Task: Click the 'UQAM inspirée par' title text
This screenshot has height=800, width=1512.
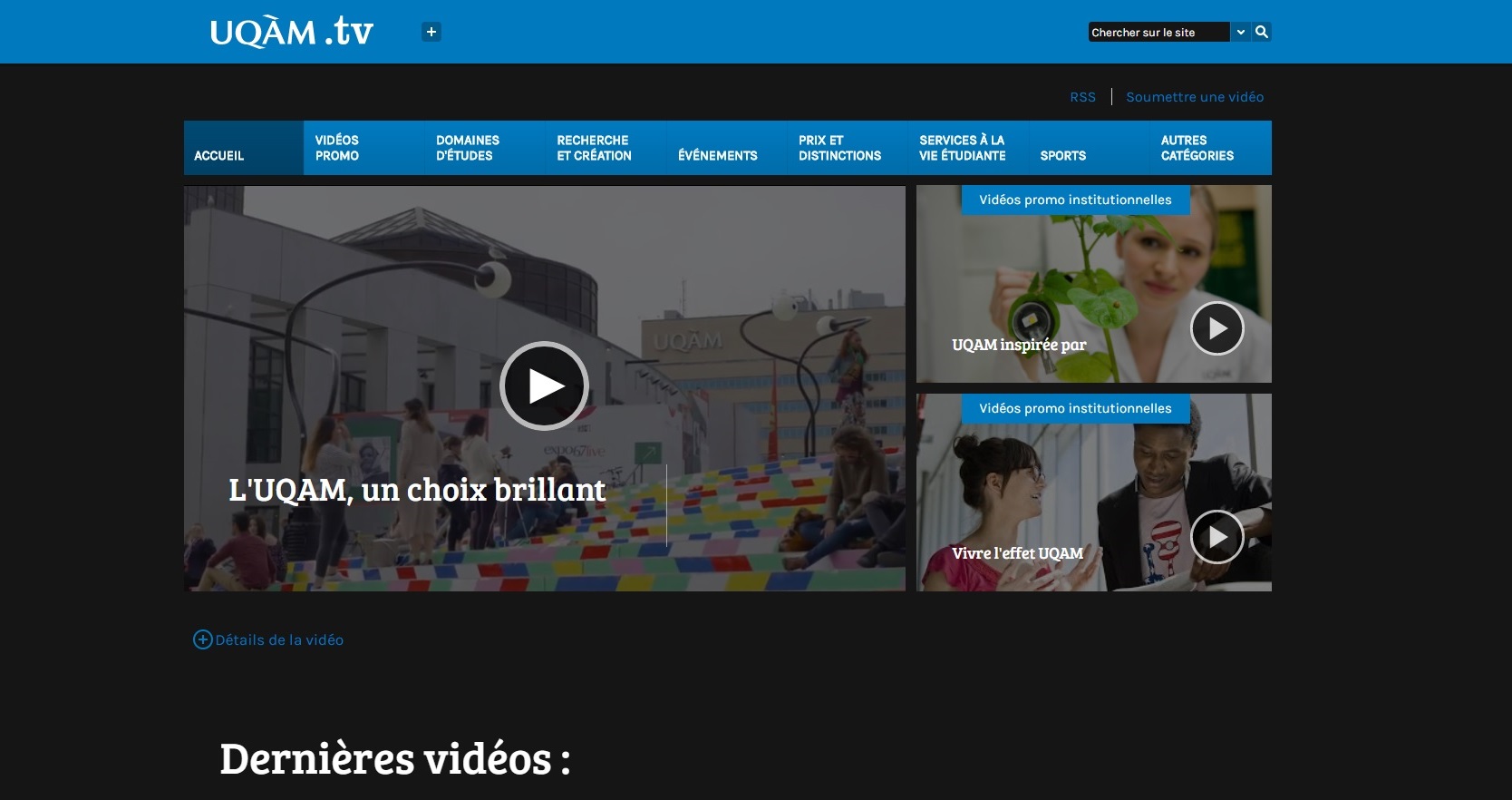Action: (x=1019, y=345)
